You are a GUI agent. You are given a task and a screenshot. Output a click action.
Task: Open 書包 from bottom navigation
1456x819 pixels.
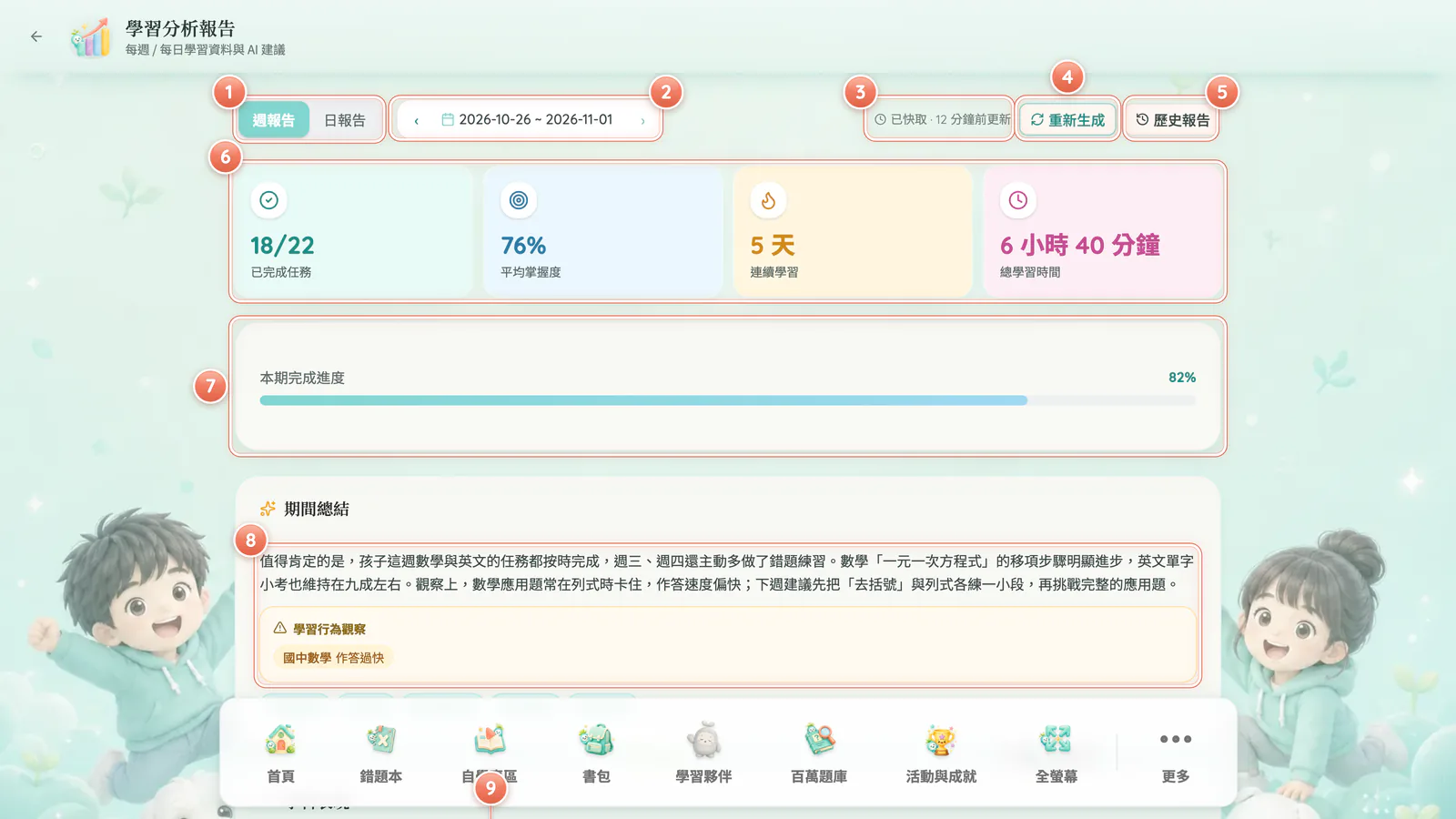596,753
